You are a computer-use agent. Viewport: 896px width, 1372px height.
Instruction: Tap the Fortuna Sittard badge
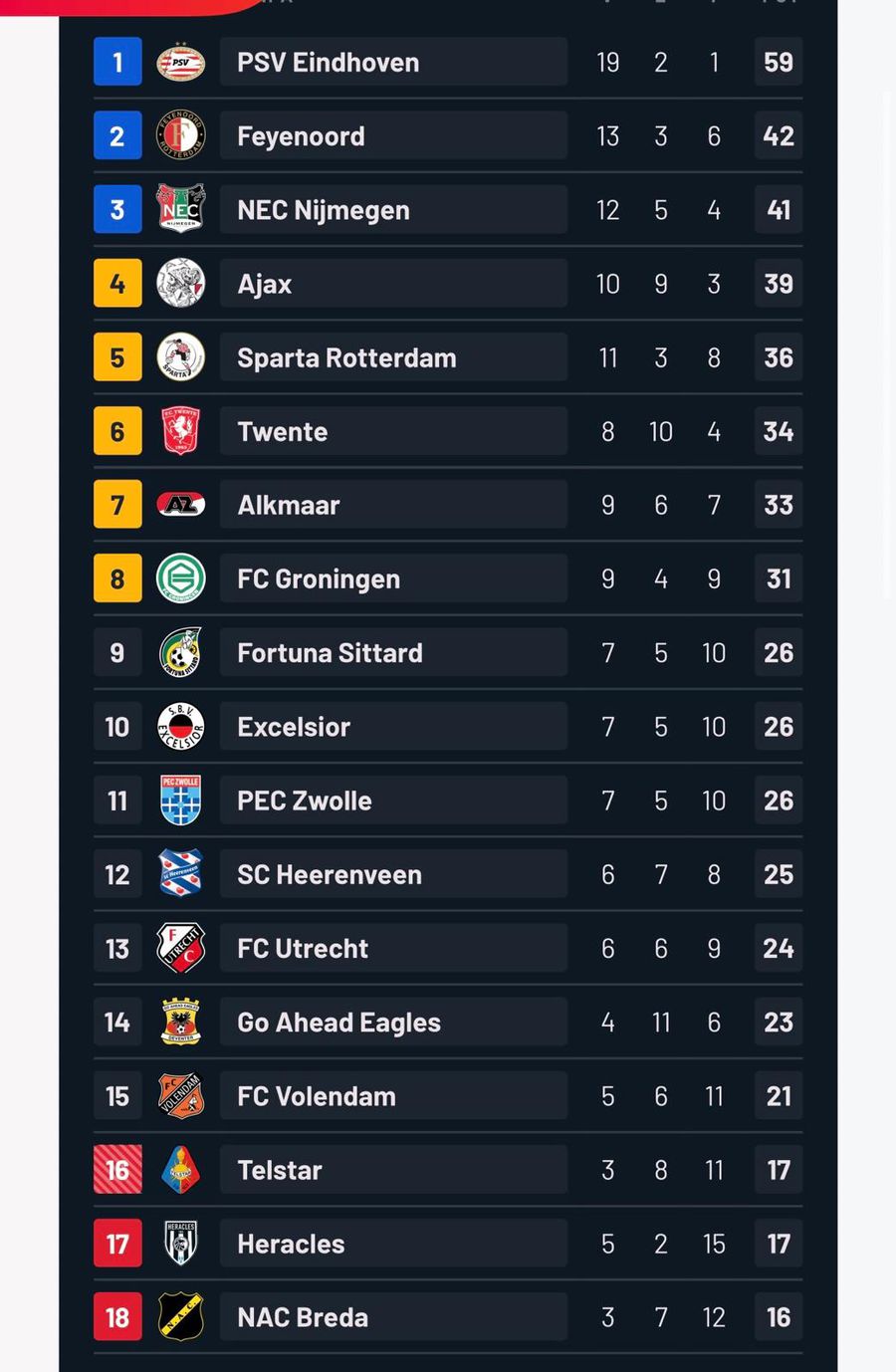(x=180, y=652)
